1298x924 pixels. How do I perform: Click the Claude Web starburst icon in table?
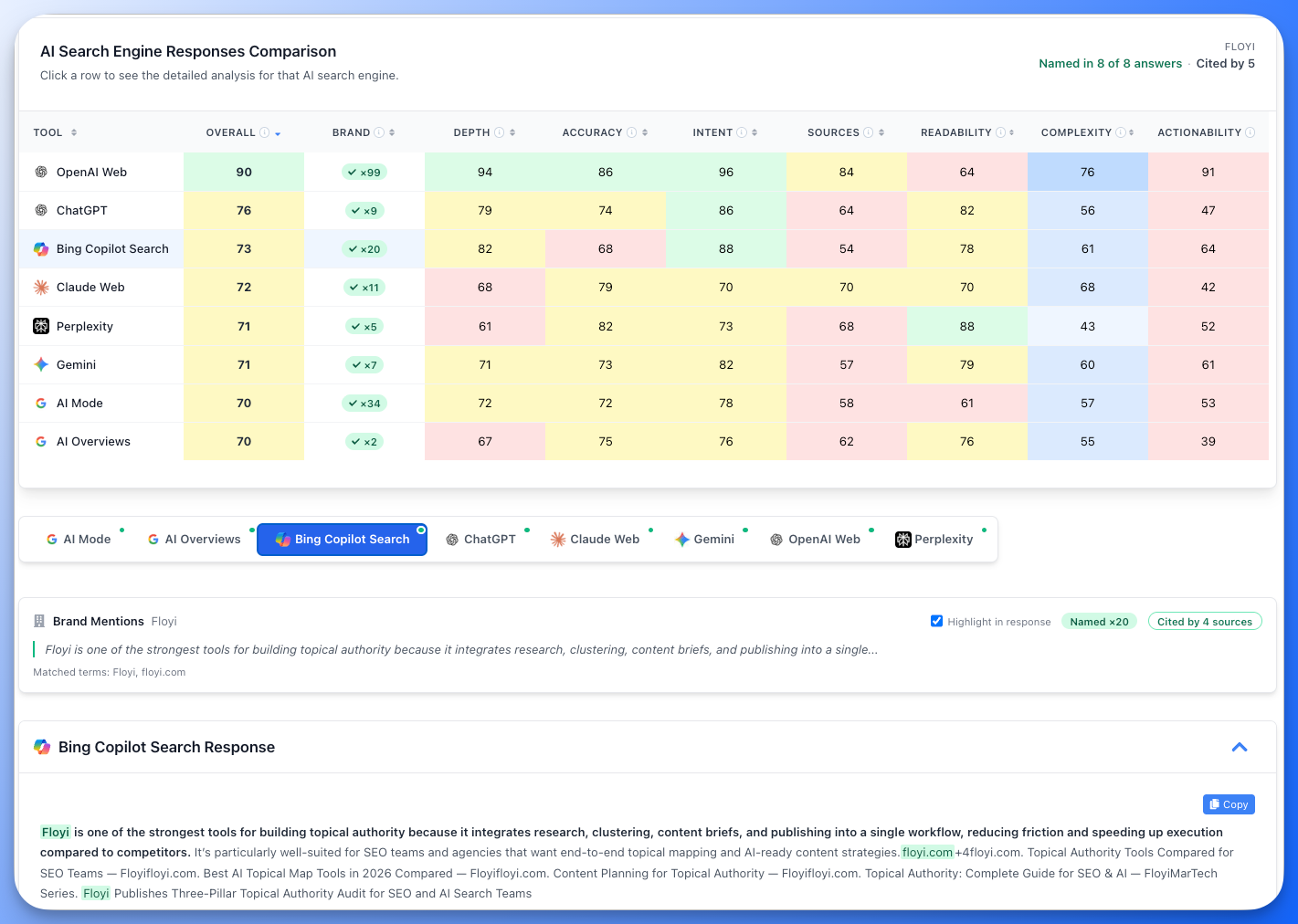coord(41,287)
